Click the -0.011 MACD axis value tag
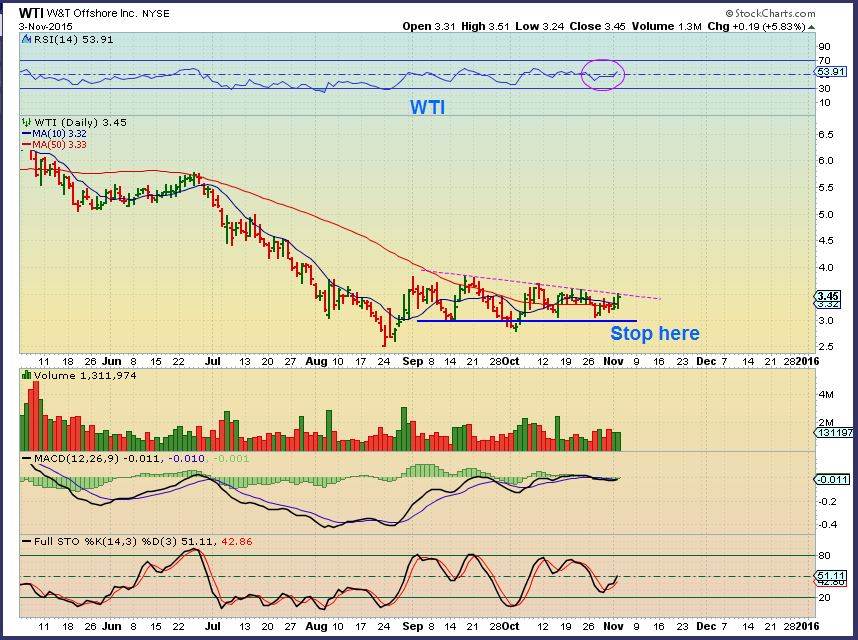858x640 pixels. pos(832,479)
